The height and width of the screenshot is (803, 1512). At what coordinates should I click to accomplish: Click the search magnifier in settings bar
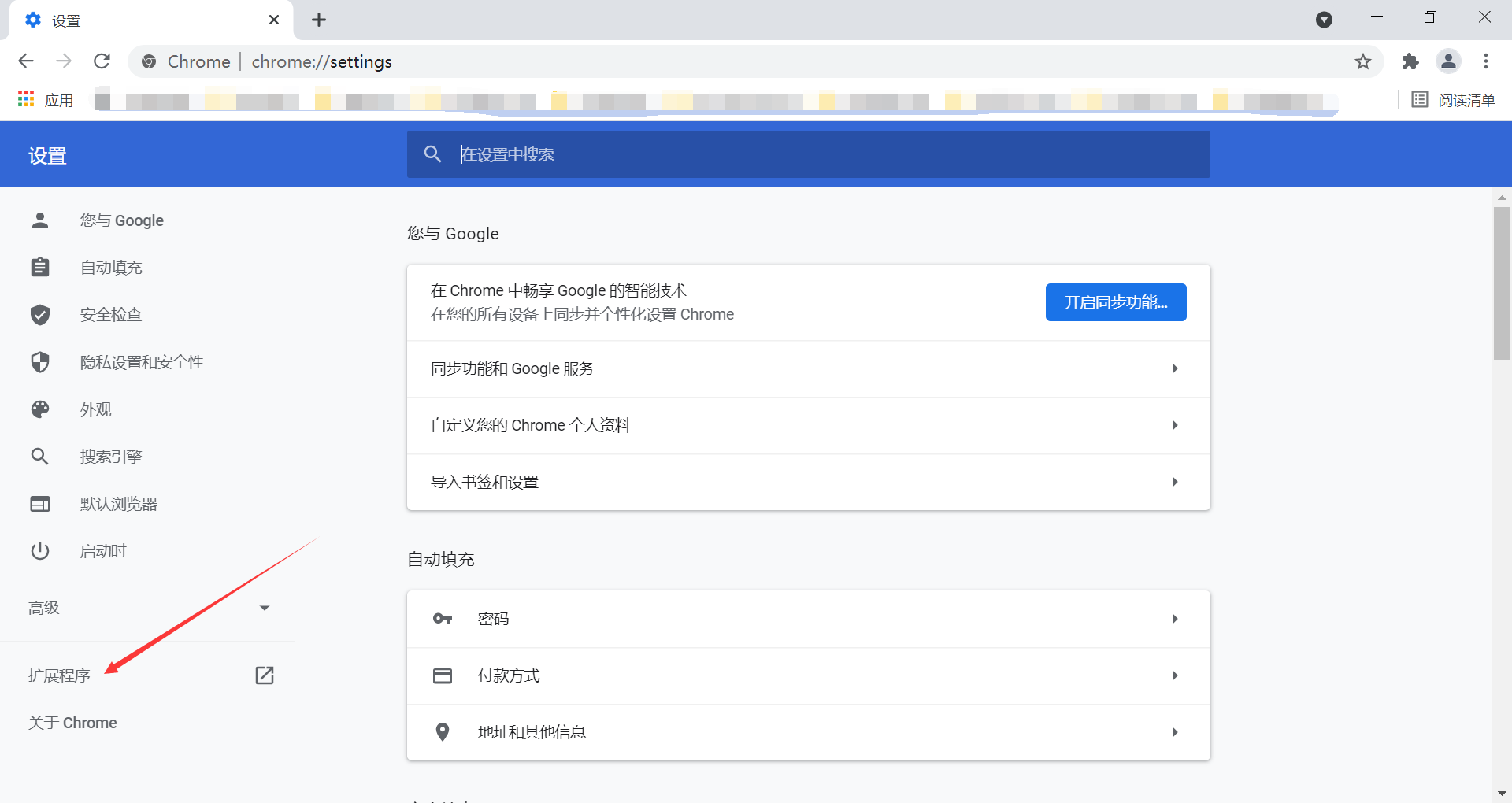[432, 154]
